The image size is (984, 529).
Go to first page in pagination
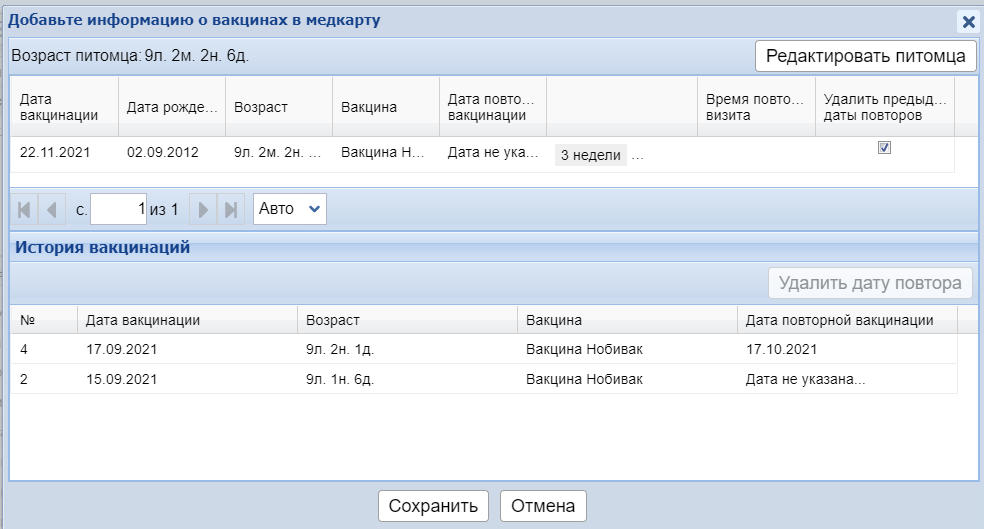pyautogui.click(x=25, y=210)
